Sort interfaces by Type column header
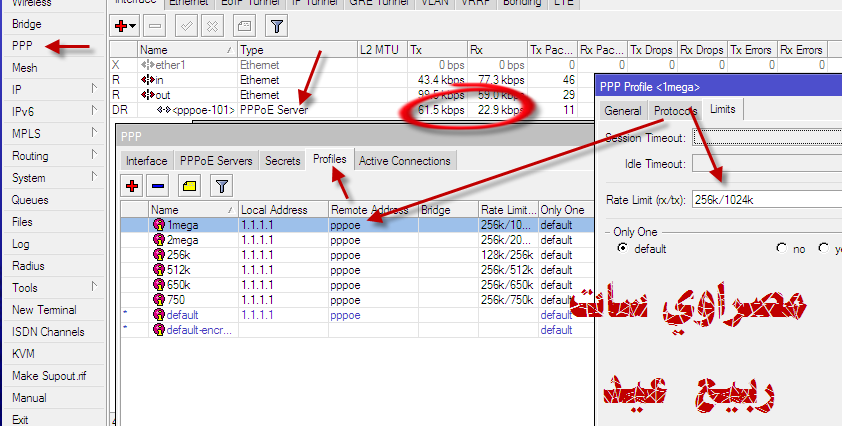The width and height of the screenshot is (842, 426). tap(297, 50)
